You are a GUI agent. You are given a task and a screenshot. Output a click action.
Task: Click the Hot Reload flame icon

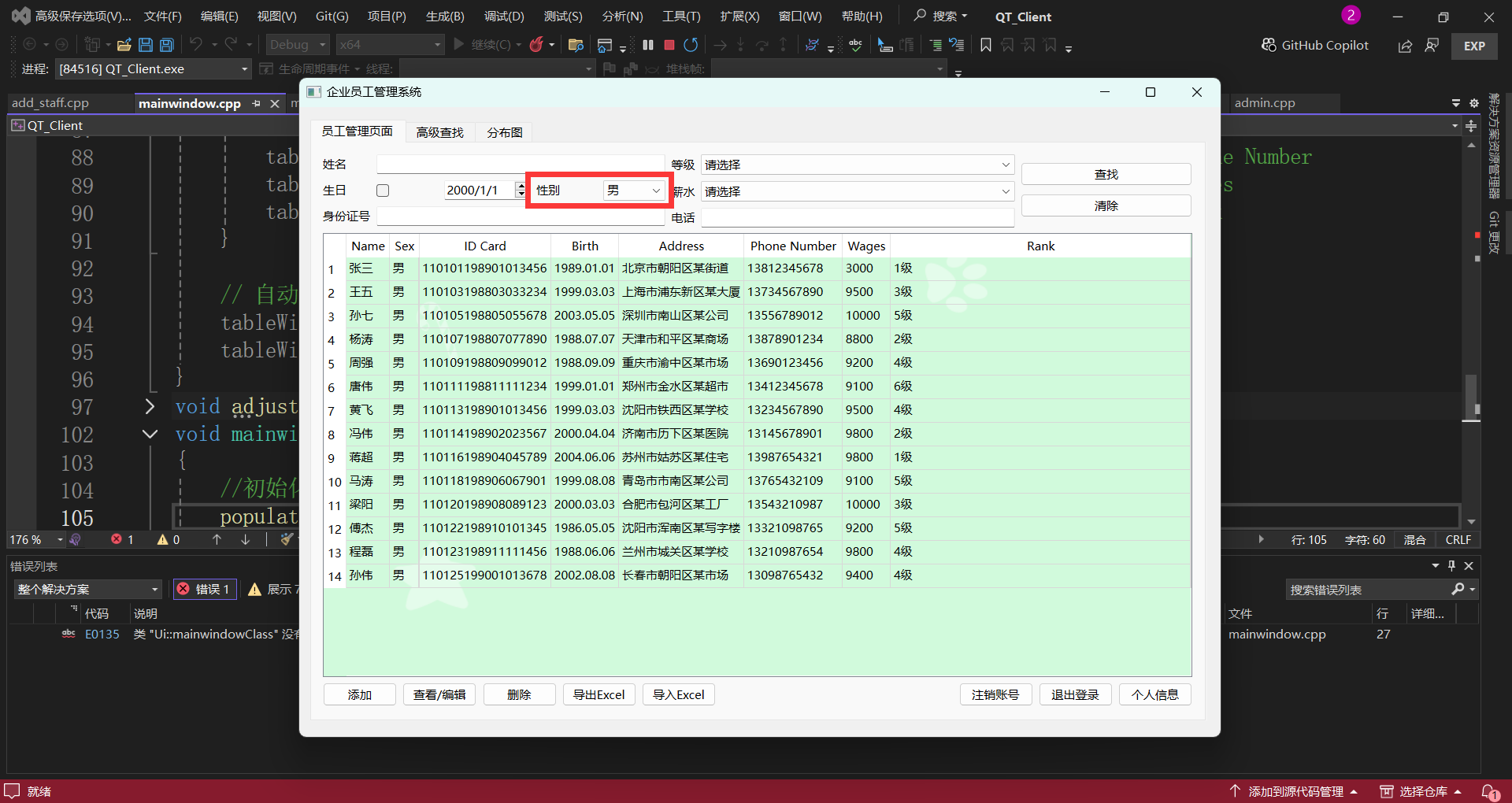[x=536, y=45]
